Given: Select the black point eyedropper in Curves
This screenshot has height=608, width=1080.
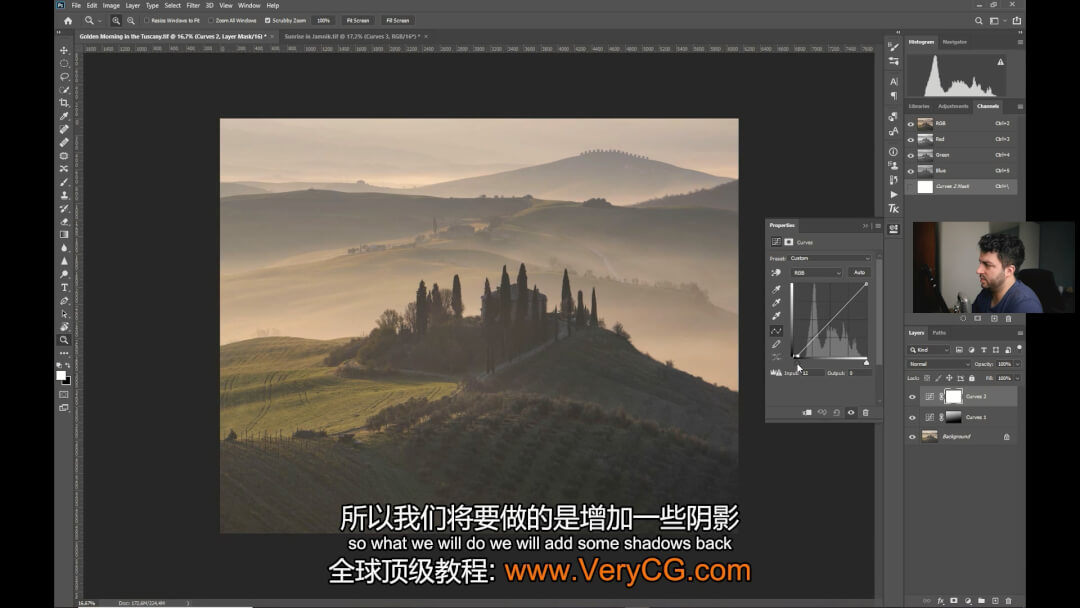Looking at the screenshot, I should click(776, 289).
